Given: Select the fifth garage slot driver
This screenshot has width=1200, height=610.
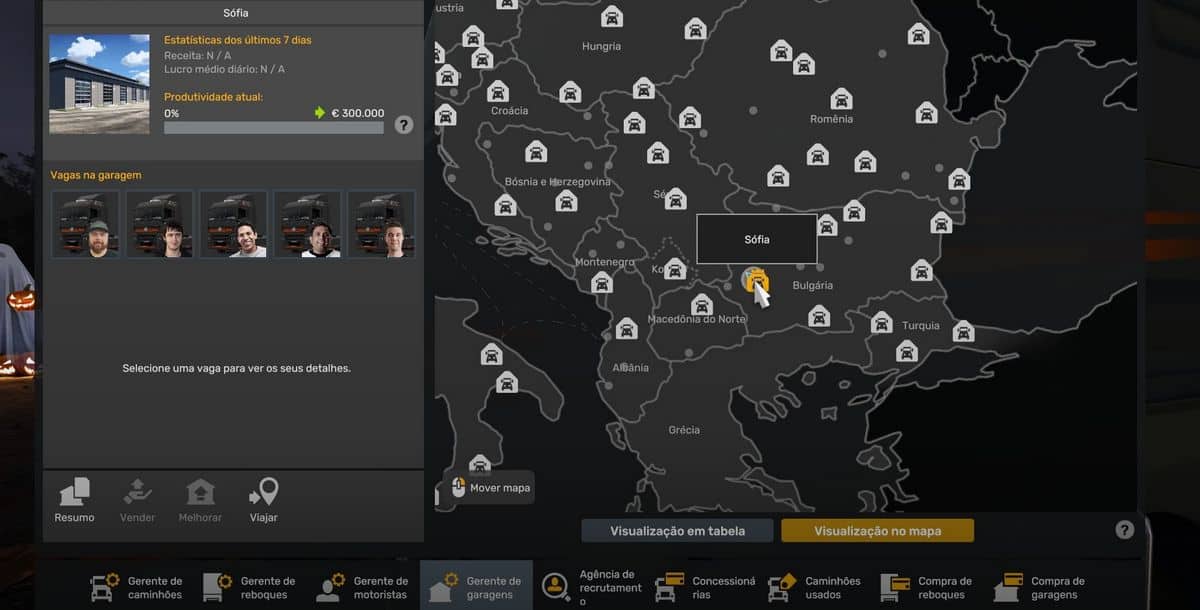Looking at the screenshot, I should pos(381,225).
